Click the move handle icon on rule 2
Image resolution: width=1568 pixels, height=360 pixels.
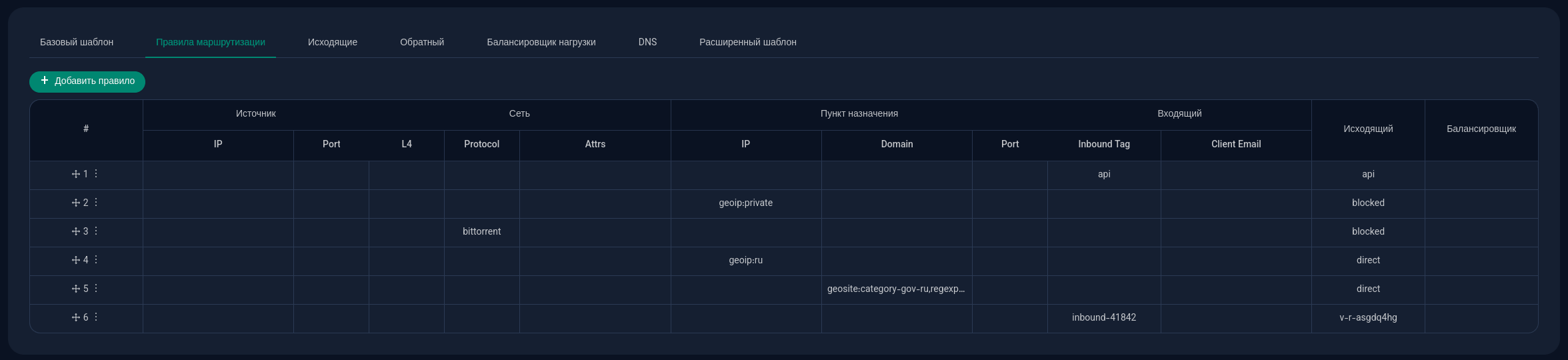[x=76, y=203]
